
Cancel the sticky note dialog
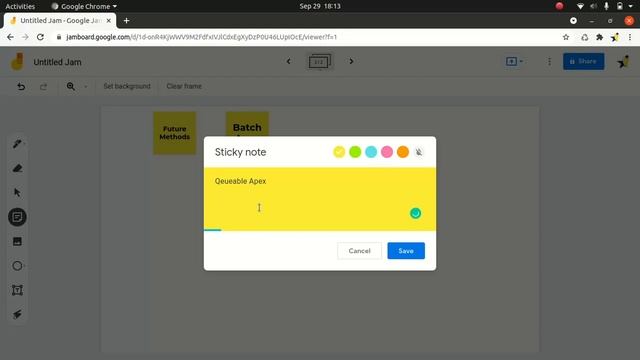[359, 251]
